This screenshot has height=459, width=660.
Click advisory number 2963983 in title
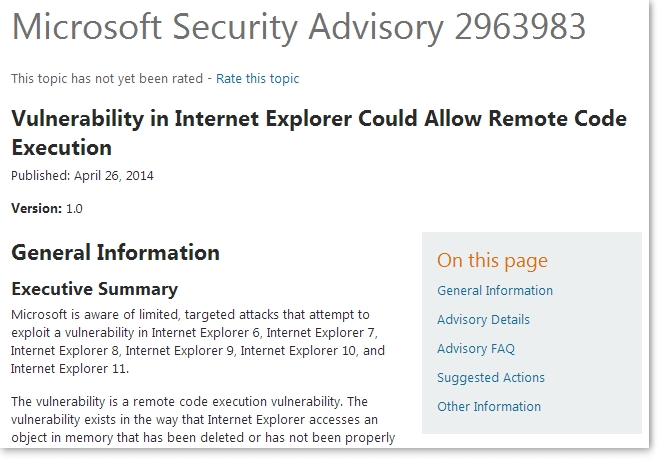coord(520,27)
